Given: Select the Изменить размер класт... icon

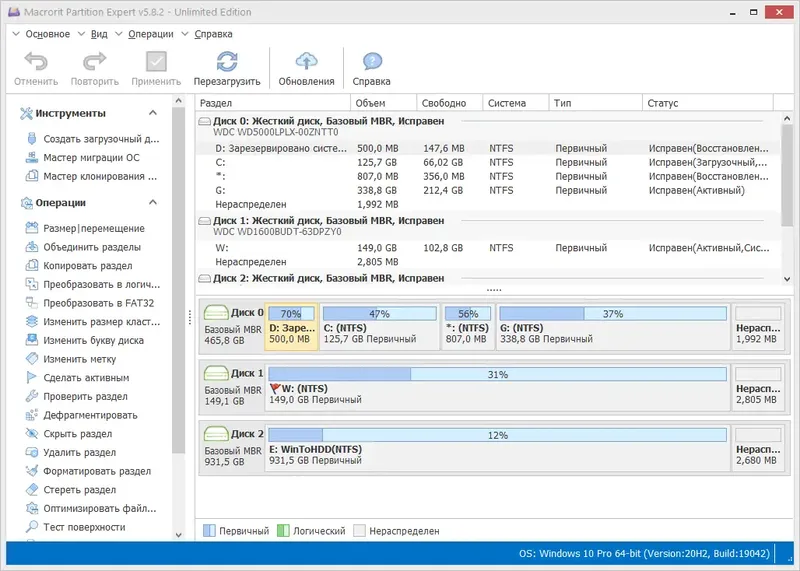Looking at the screenshot, I should point(32,321).
